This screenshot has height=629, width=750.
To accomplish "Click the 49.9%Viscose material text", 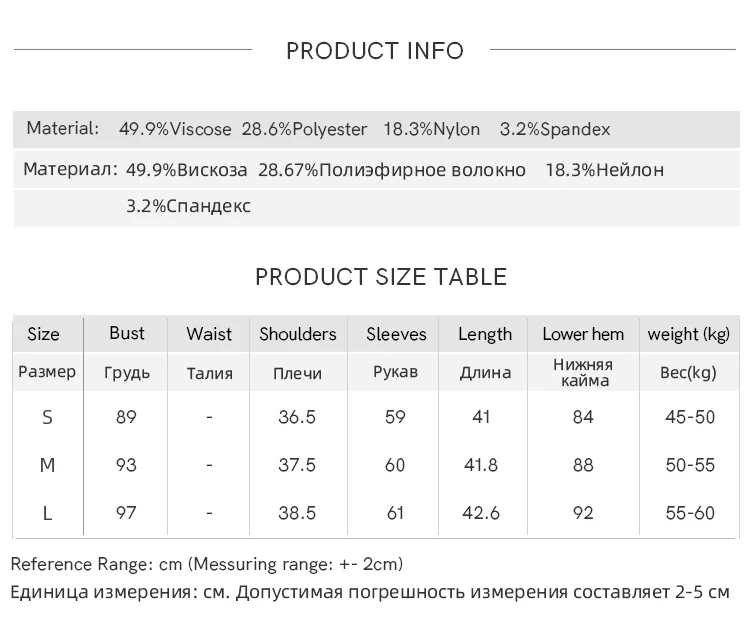I will tap(175, 129).
